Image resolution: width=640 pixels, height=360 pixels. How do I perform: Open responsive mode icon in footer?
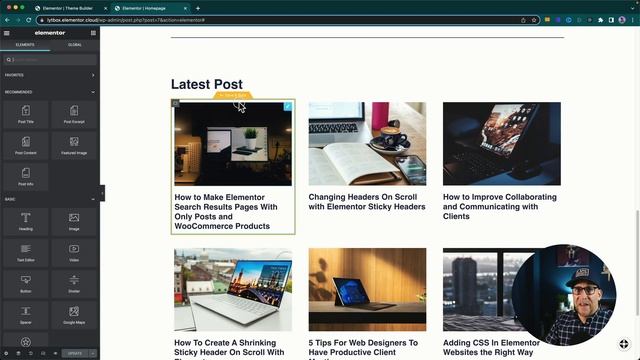(x=43, y=353)
